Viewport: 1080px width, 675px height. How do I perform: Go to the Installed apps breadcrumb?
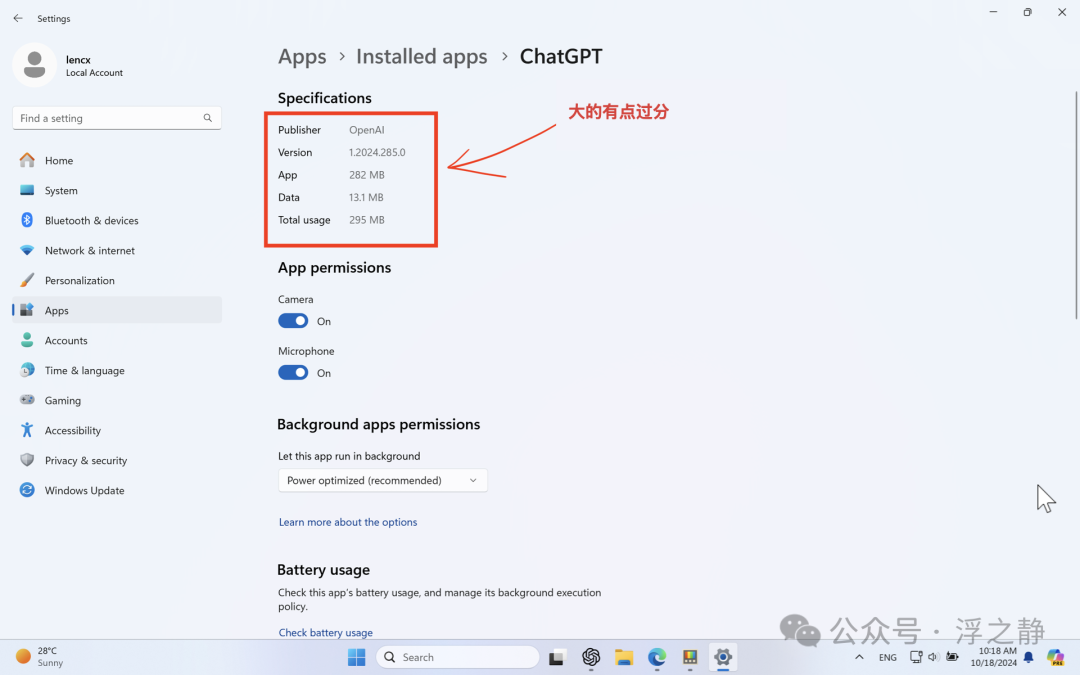[x=422, y=56]
